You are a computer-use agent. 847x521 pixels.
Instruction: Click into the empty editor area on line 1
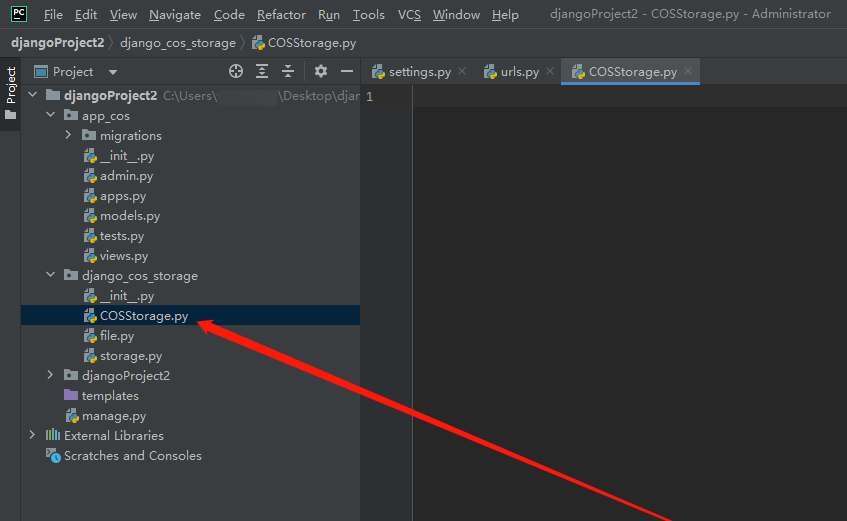(x=600, y=96)
